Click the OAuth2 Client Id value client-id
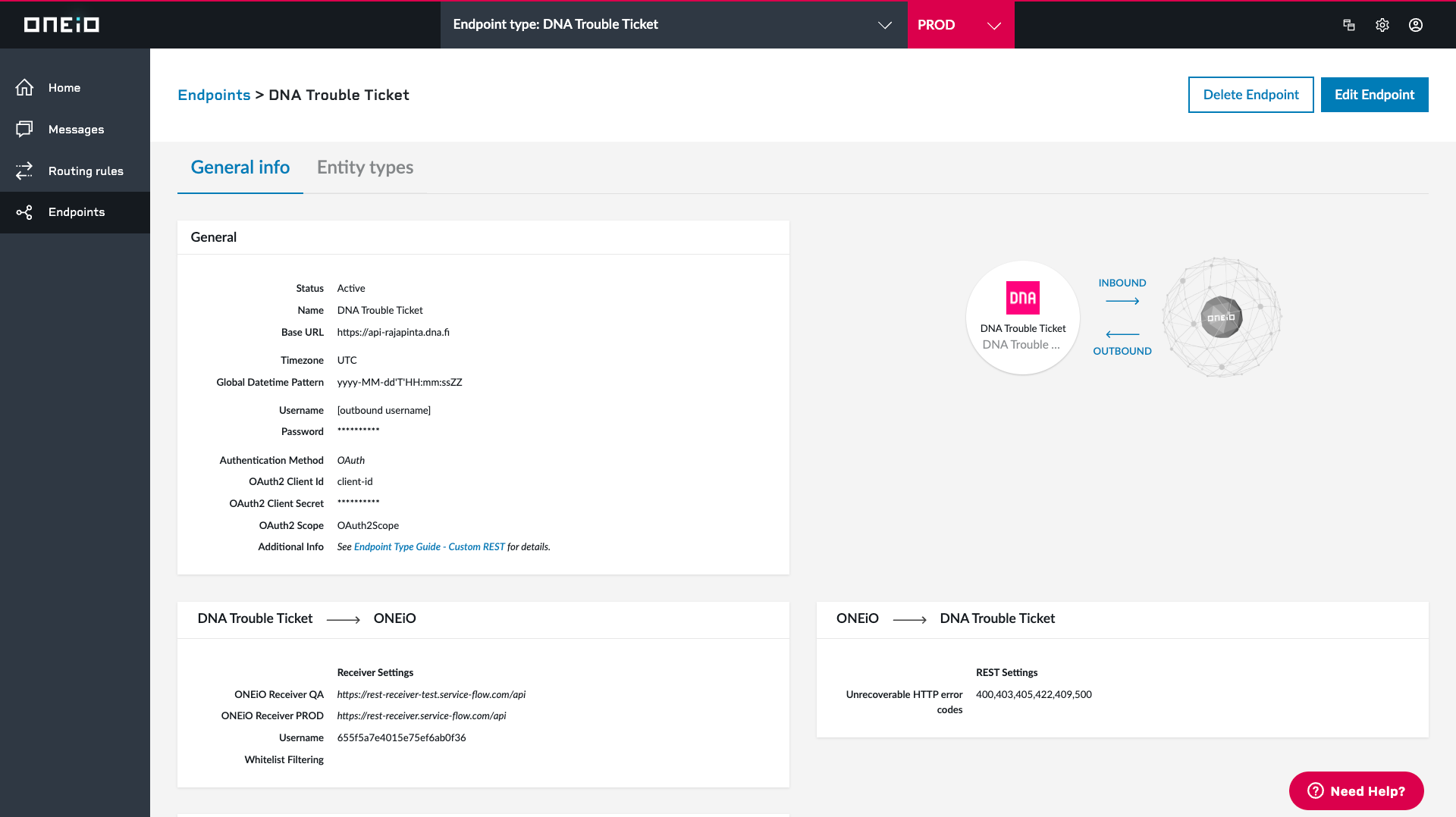Image resolution: width=1456 pixels, height=817 pixels. pyautogui.click(x=355, y=481)
